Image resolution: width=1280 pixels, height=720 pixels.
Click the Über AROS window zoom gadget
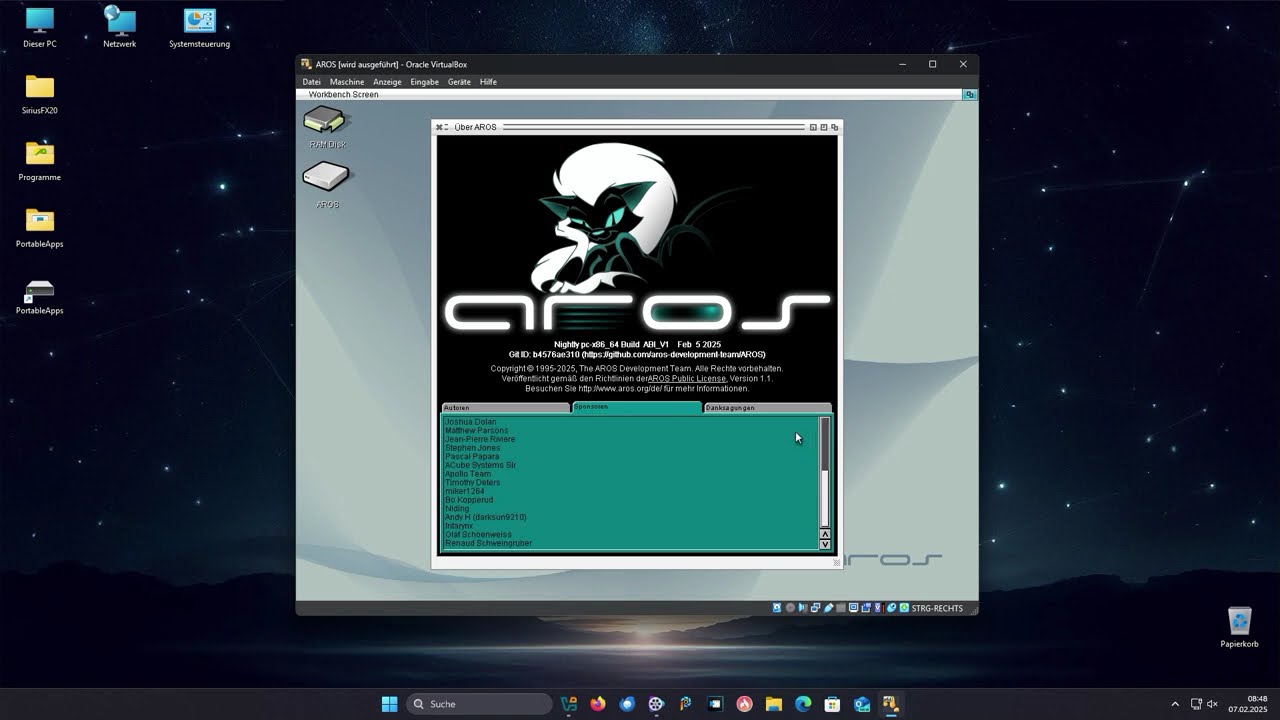point(824,127)
